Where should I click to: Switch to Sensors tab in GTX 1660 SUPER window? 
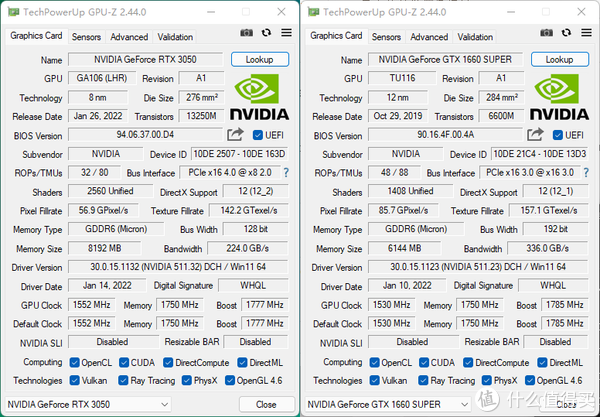pos(386,37)
